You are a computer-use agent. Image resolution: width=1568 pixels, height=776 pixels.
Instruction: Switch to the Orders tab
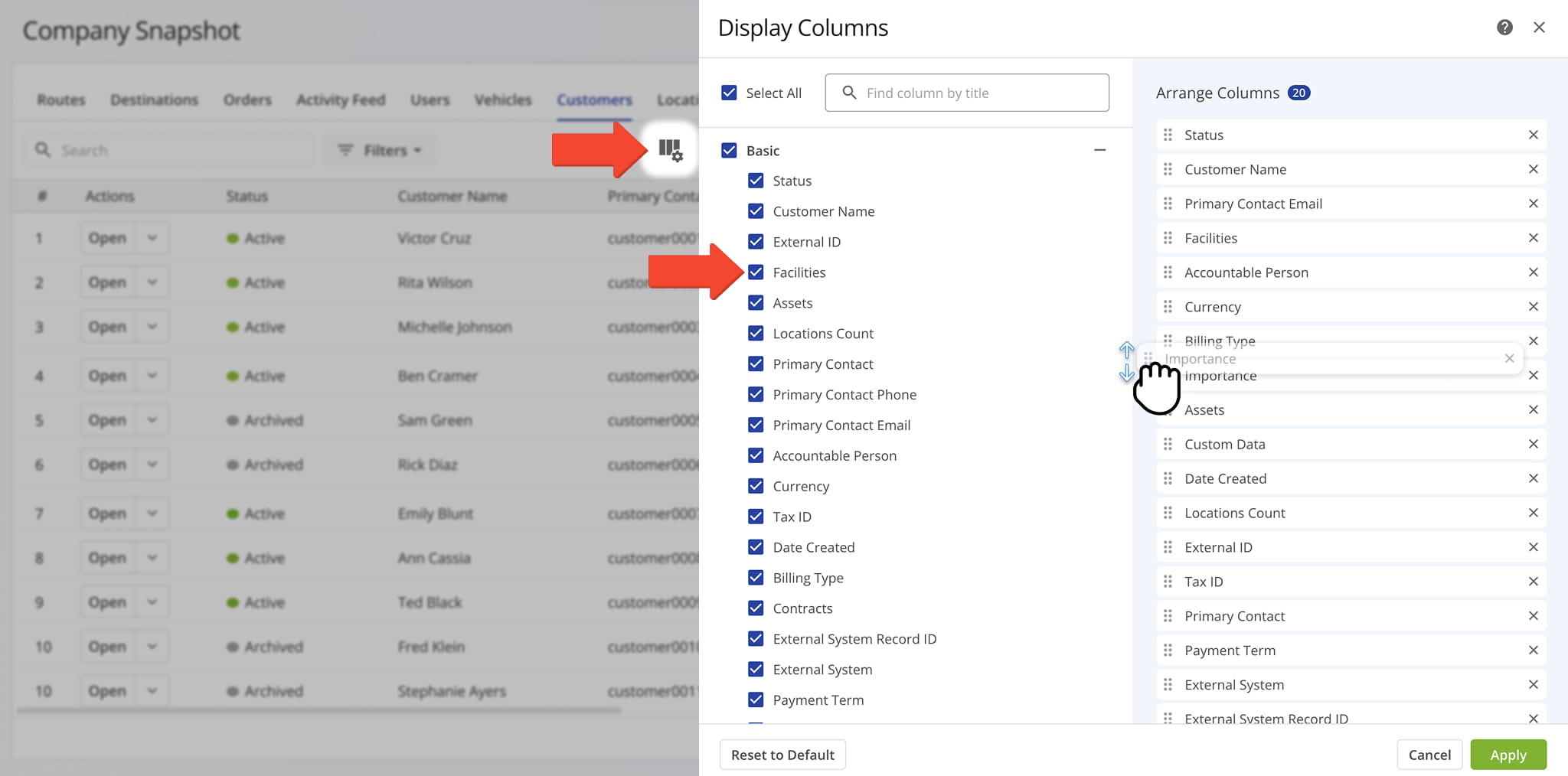click(x=247, y=100)
